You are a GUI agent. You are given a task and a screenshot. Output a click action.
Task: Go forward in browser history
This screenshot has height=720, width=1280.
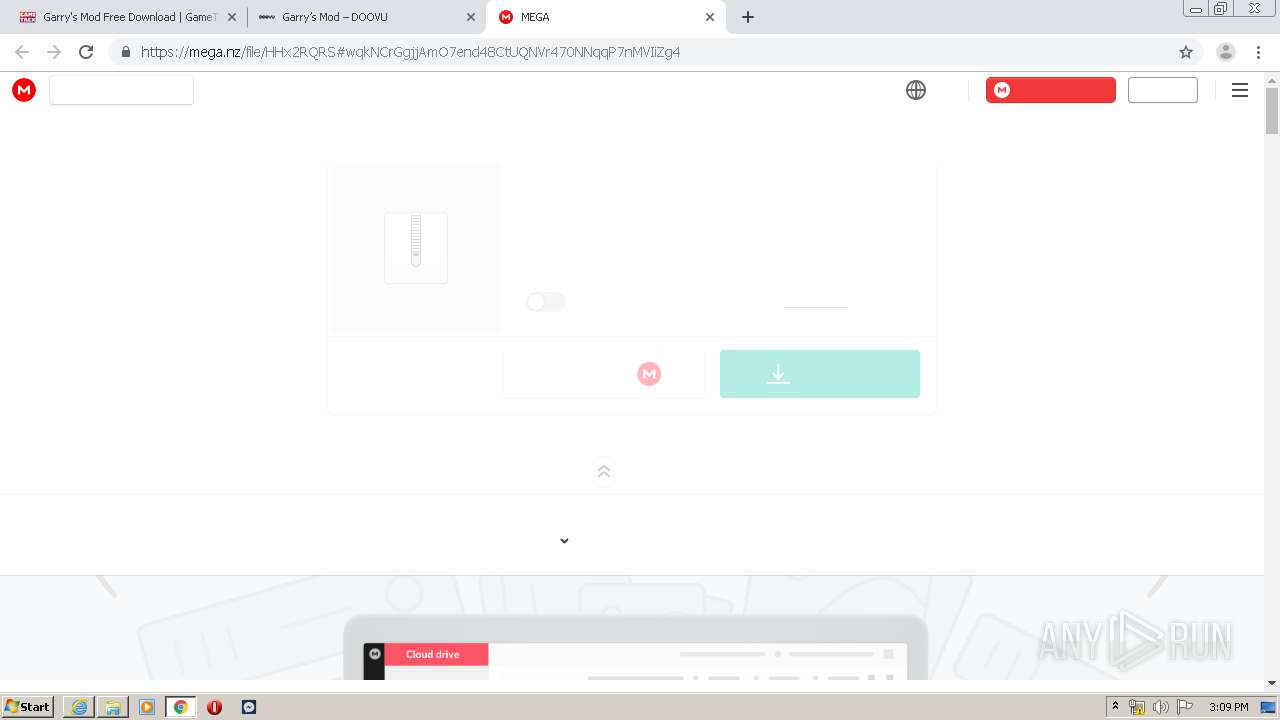(54, 52)
